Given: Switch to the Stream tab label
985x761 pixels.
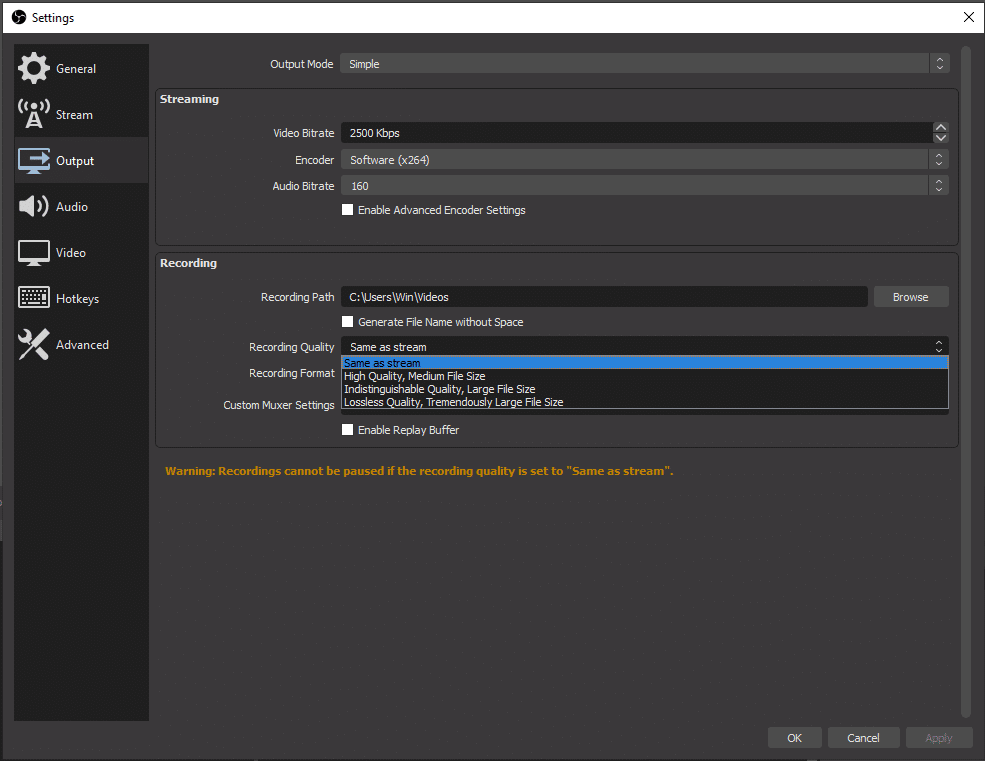Looking at the screenshot, I should (x=74, y=114).
